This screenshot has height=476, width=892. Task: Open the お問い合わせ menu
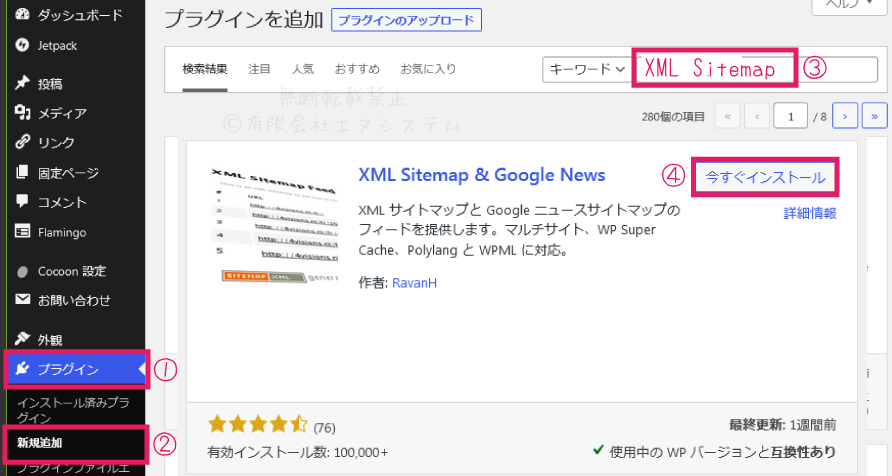pos(75,300)
